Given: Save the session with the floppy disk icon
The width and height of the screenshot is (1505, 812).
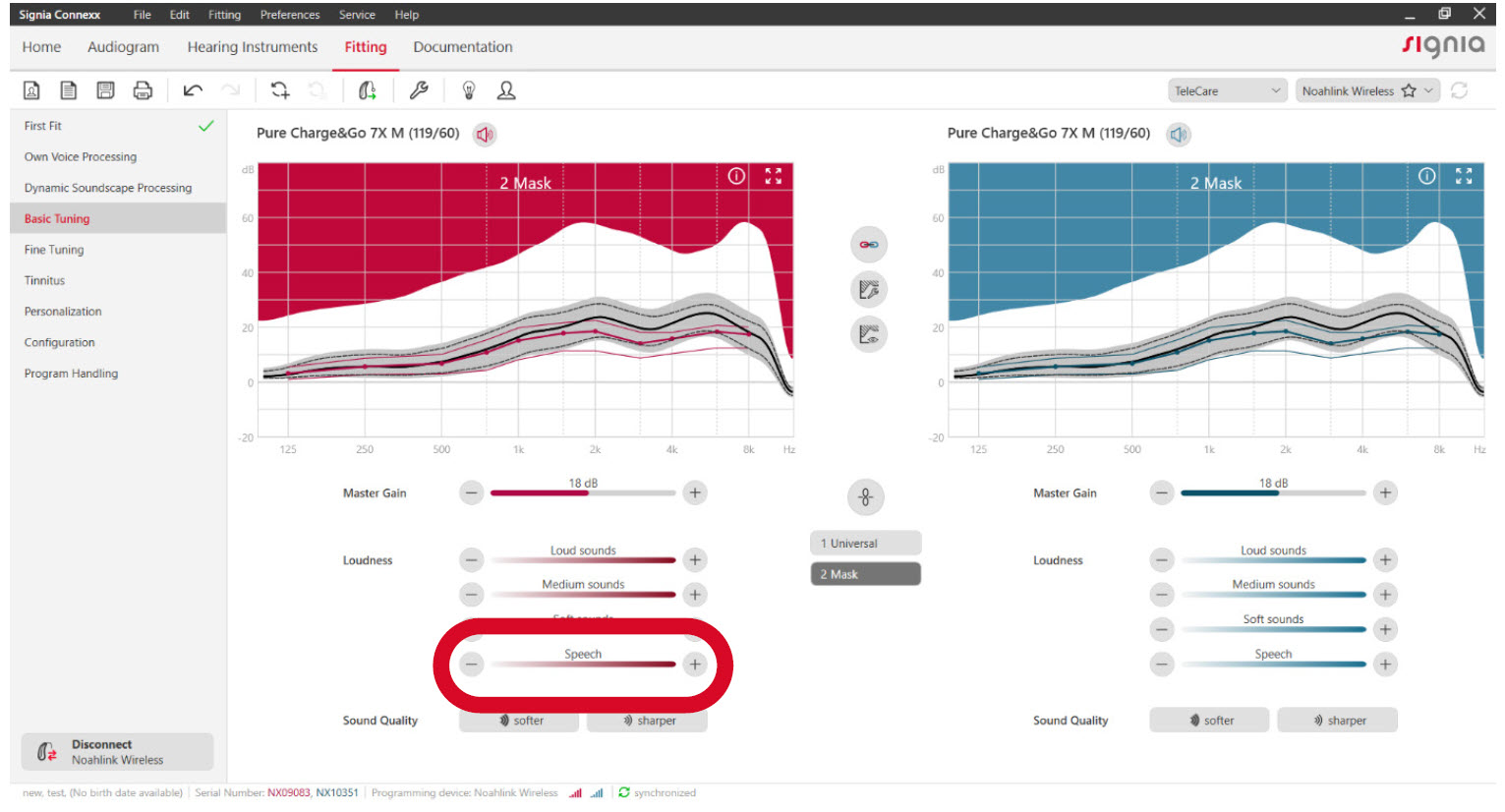Looking at the screenshot, I should (x=105, y=90).
